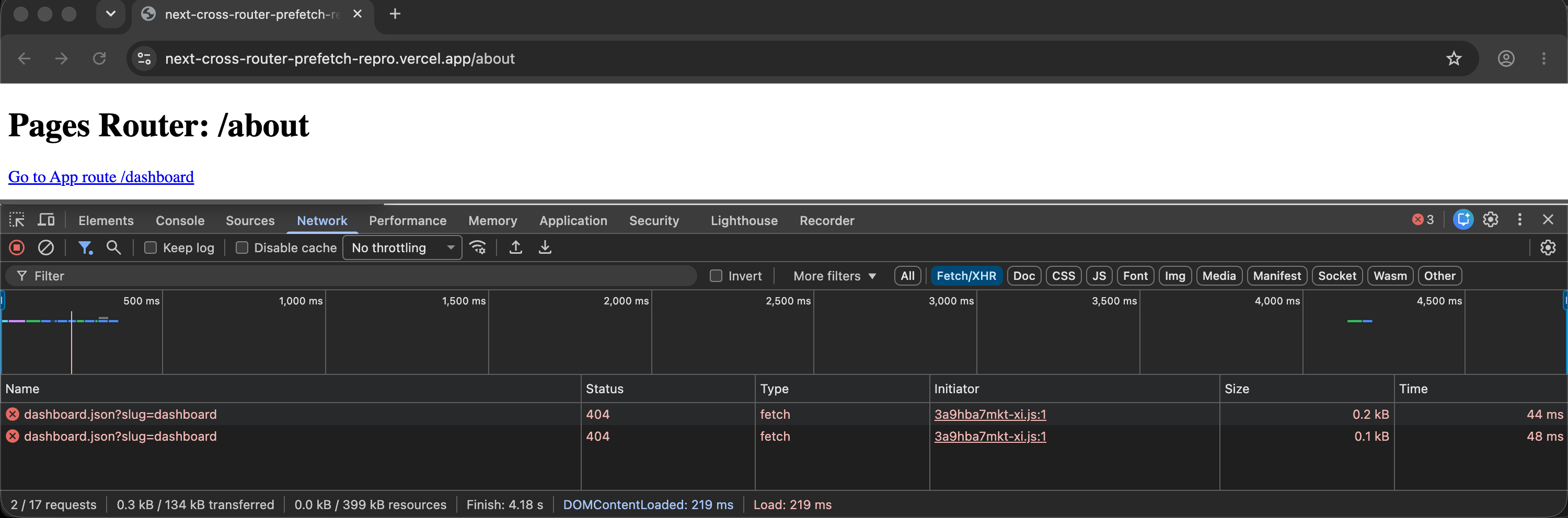1568x518 pixels.
Task: Open the AI assistance icon in DevTools
Action: click(1463, 219)
